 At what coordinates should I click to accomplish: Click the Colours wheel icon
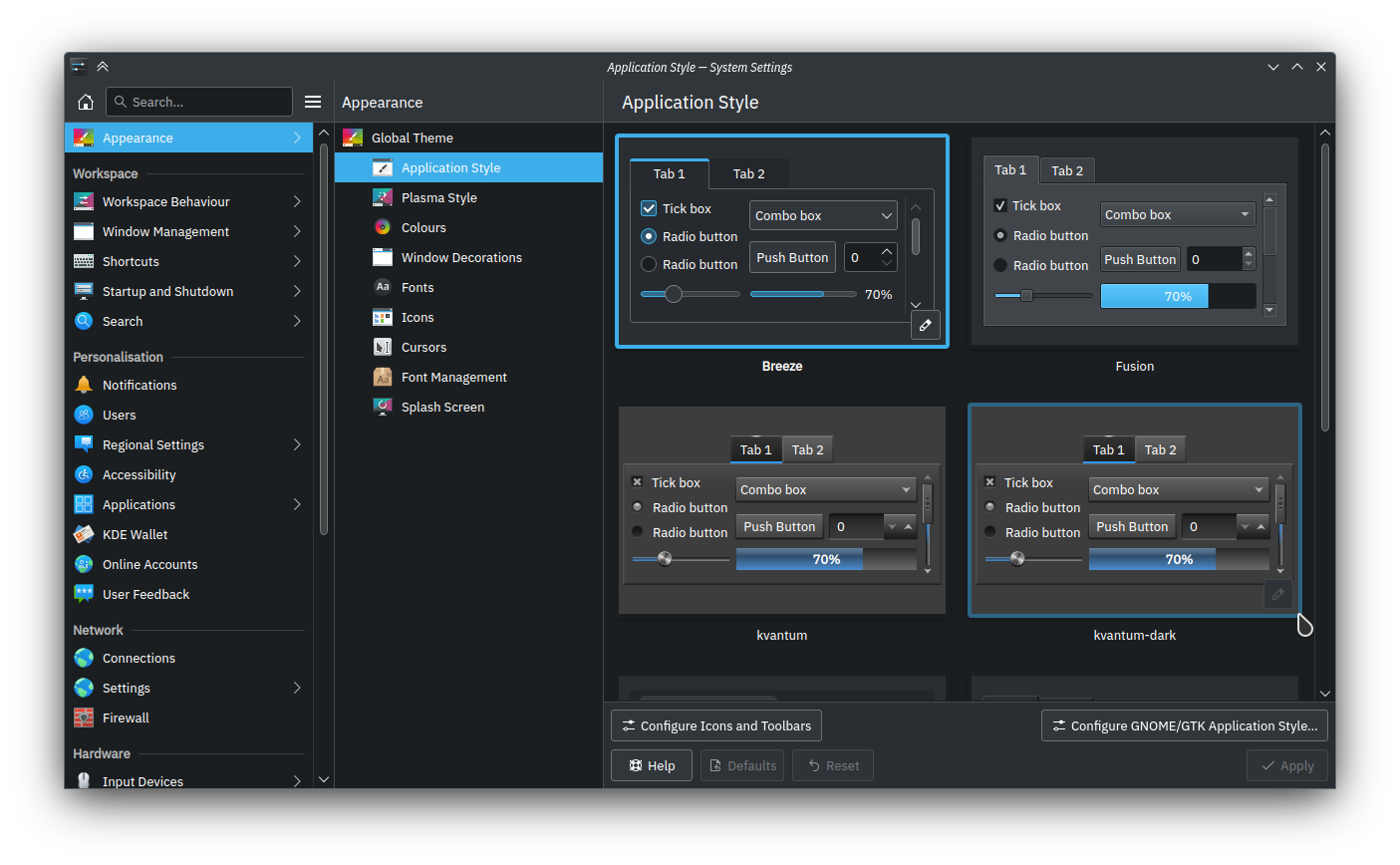click(x=383, y=227)
